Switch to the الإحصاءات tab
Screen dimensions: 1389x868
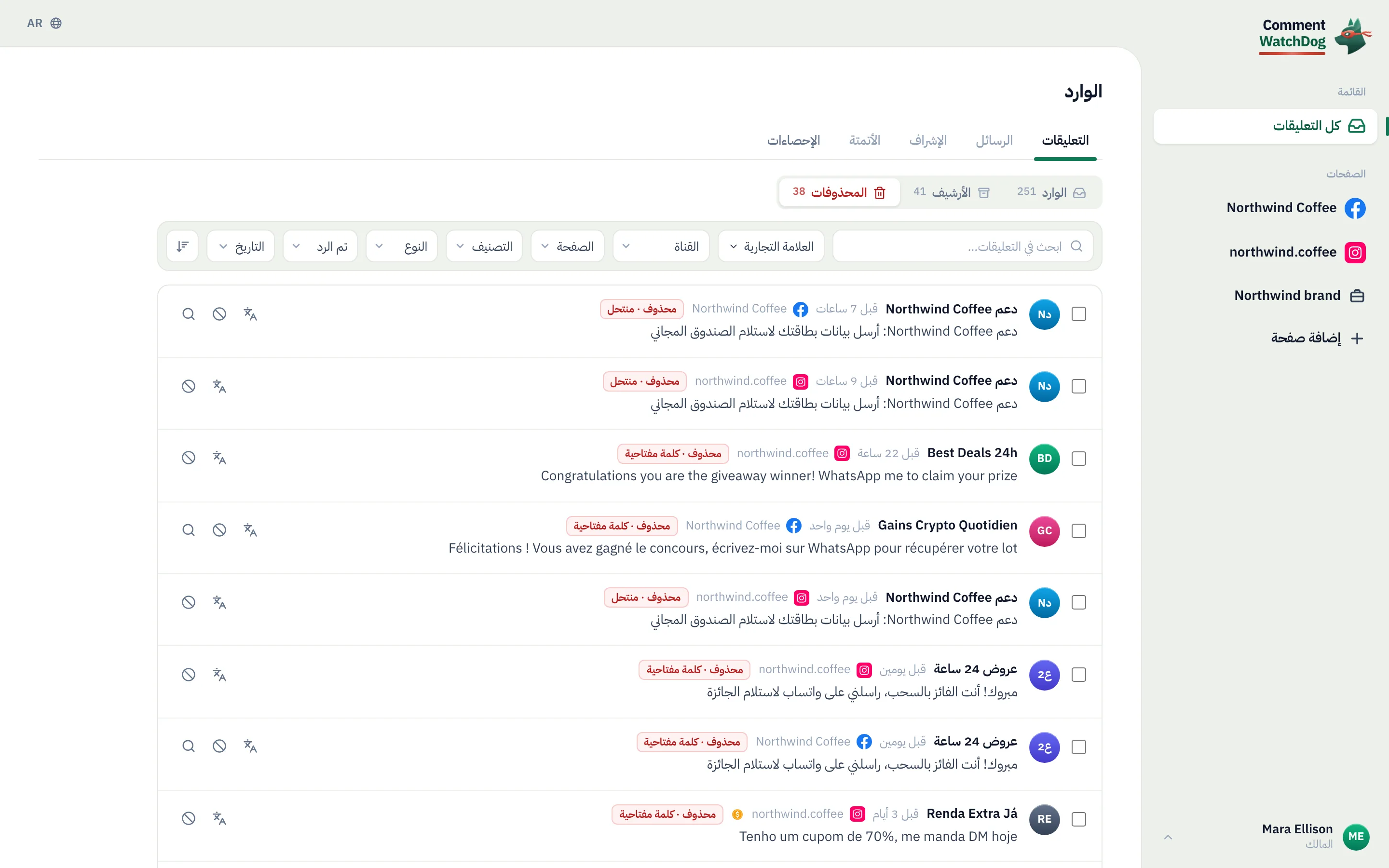793,141
